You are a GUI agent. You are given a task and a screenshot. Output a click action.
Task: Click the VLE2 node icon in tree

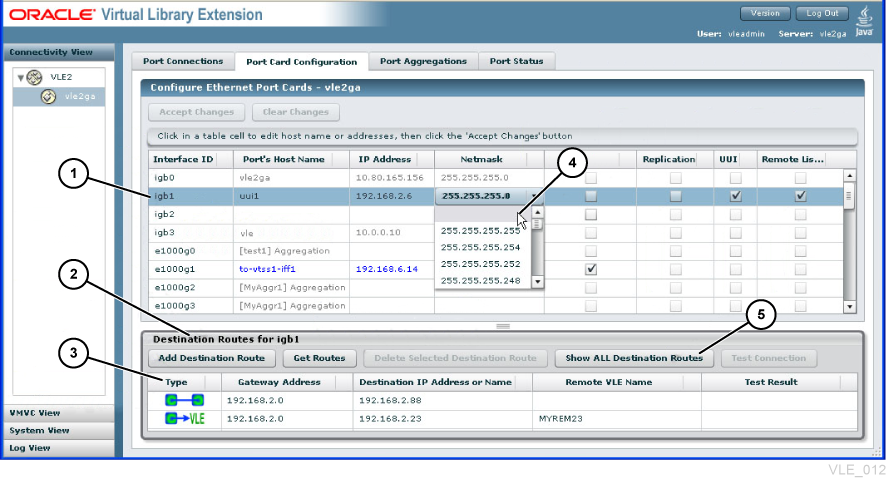(34, 77)
